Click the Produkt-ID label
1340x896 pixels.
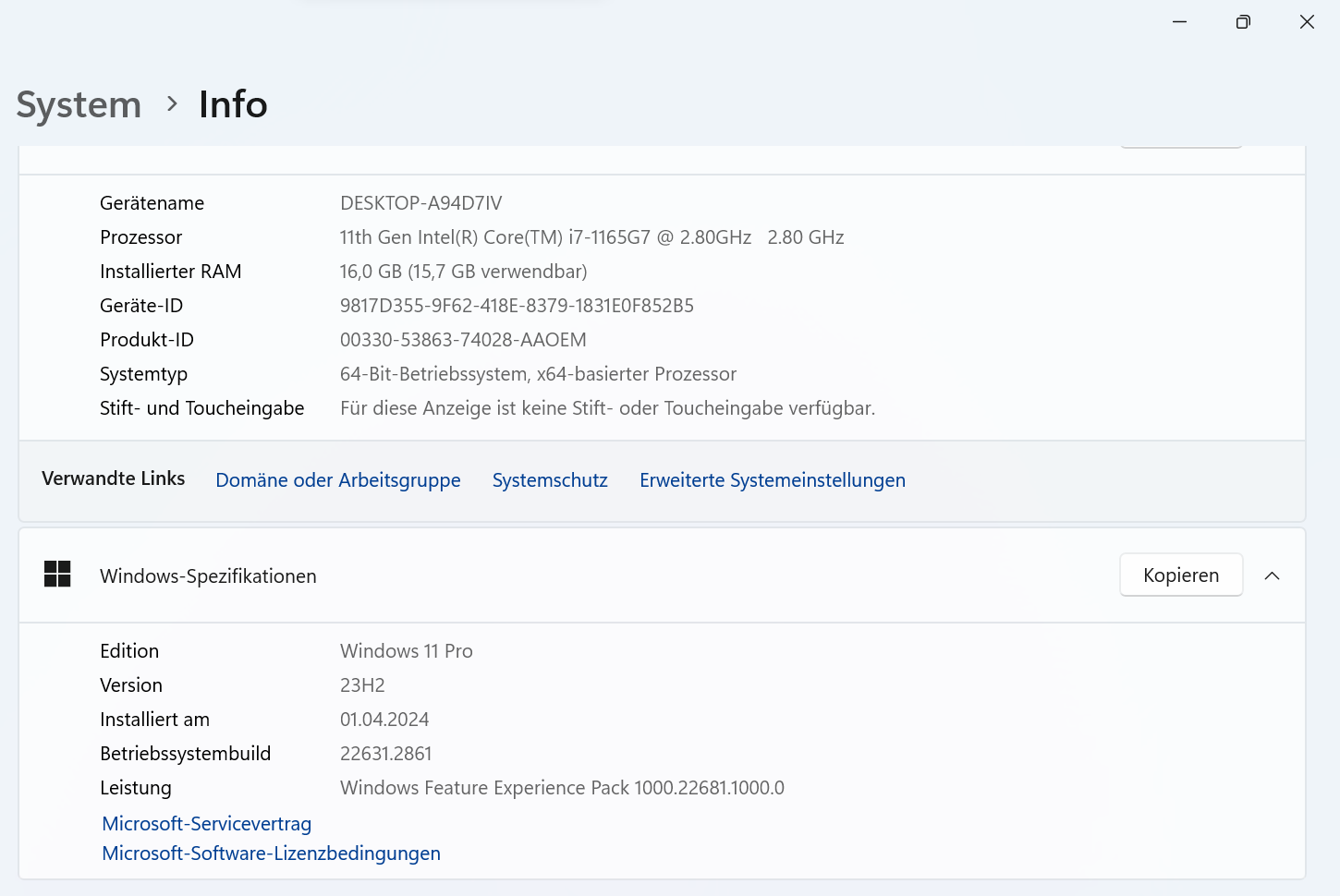pos(147,340)
